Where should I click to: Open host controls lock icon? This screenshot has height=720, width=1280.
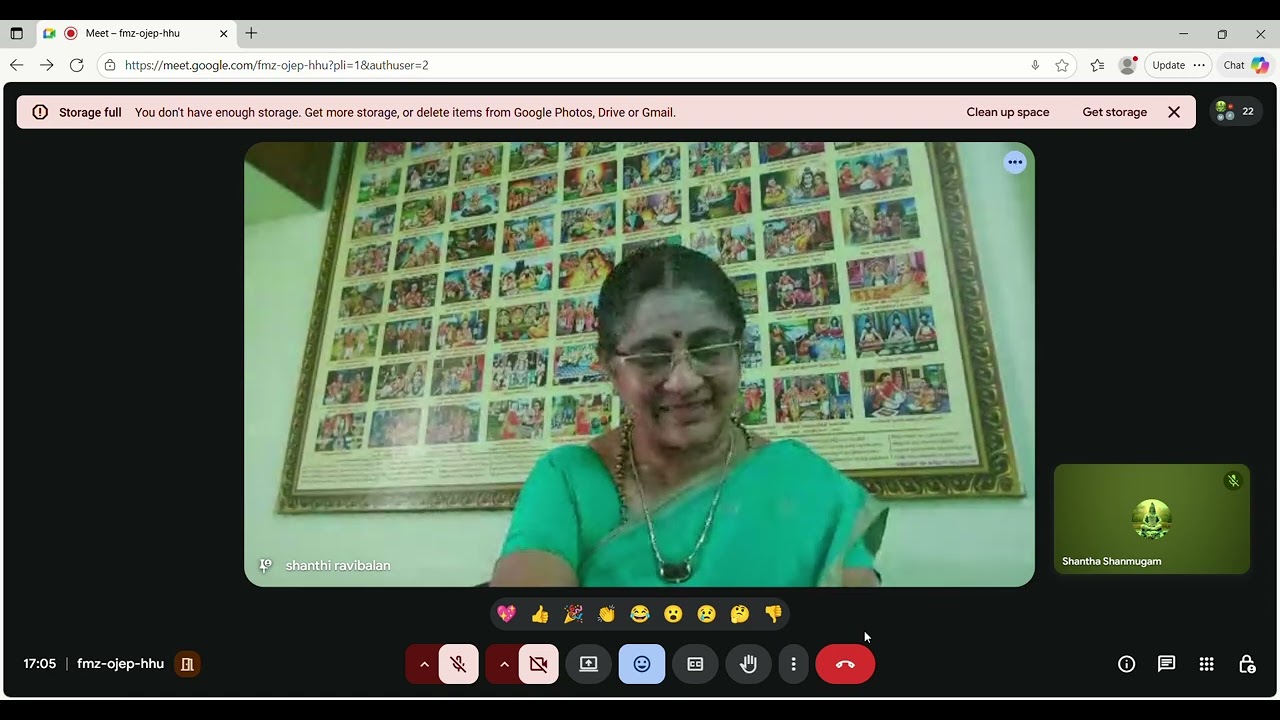point(1247,664)
